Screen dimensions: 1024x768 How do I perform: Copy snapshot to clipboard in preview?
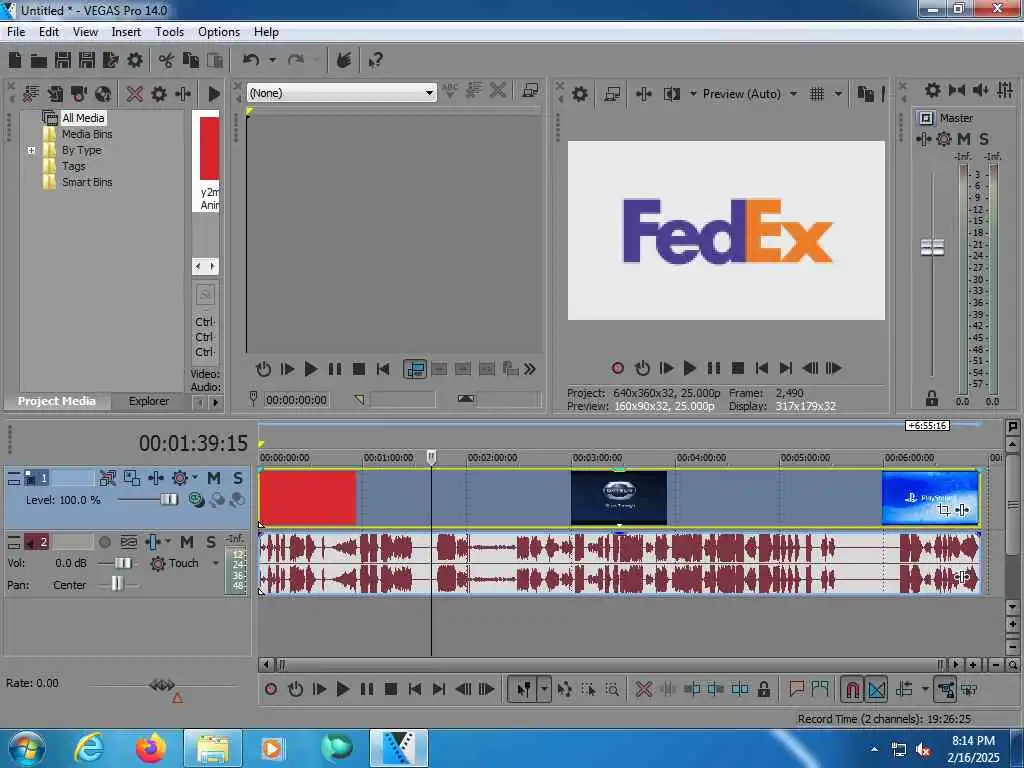pos(865,94)
